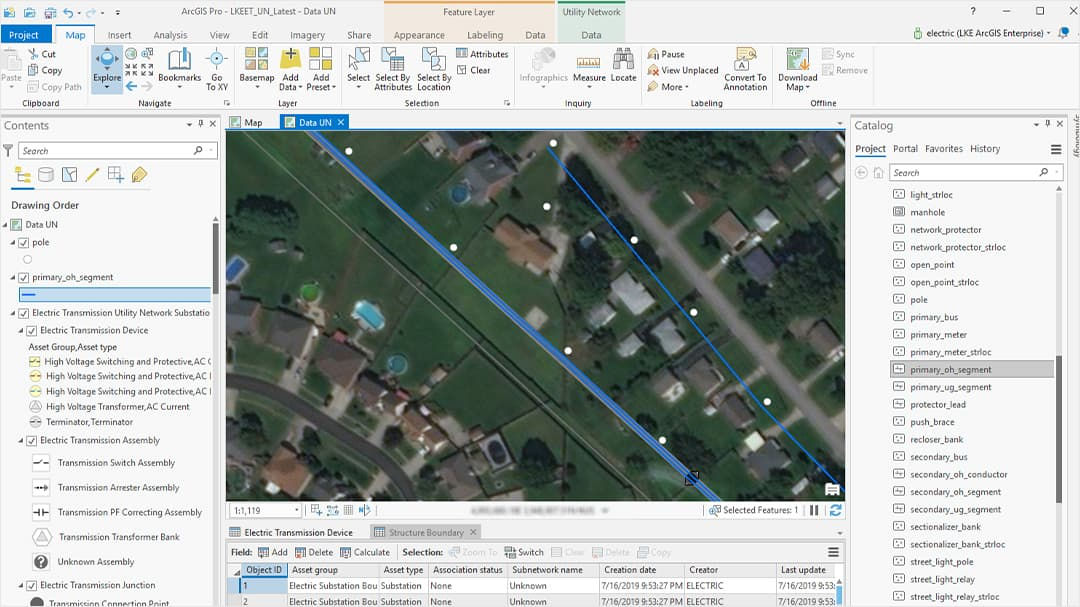Click the Select By Attributes tool
The height and width of the screenshot is (607, 1080).
click(x=392, y=70)
